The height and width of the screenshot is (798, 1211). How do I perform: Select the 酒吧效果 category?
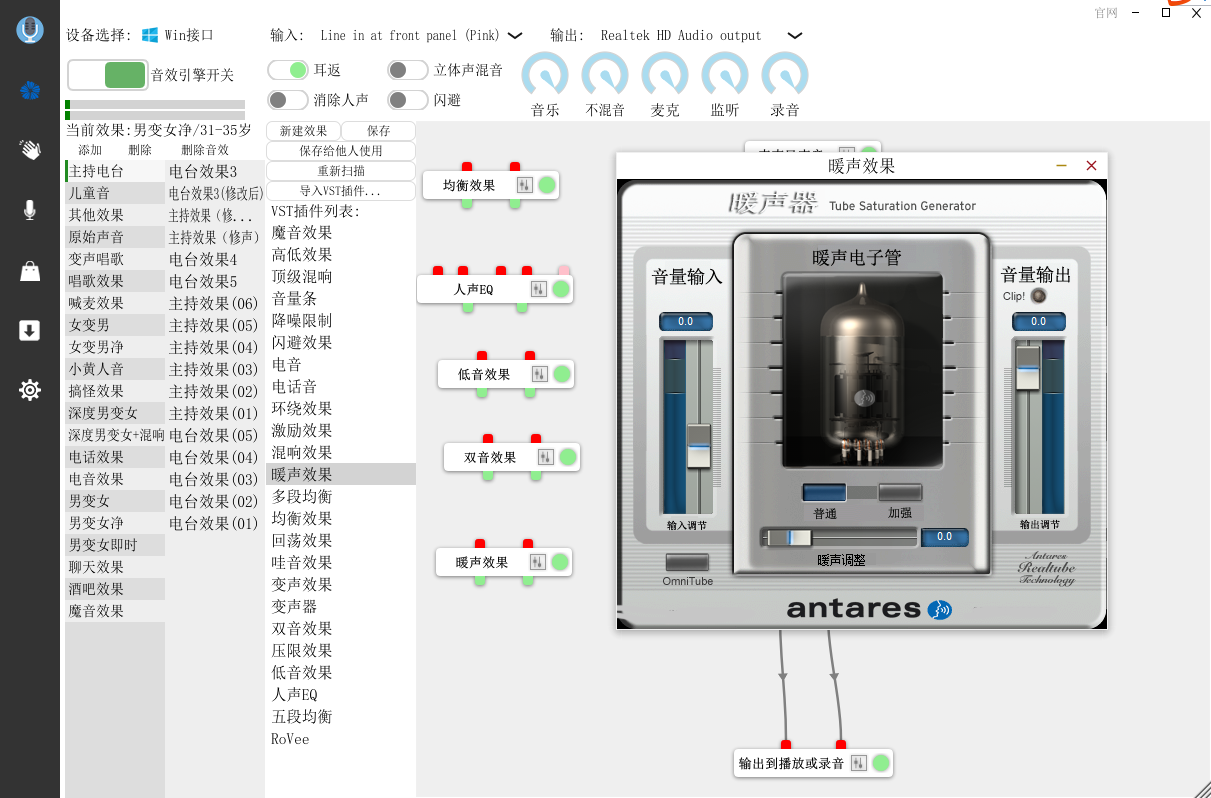coord(115,589)
